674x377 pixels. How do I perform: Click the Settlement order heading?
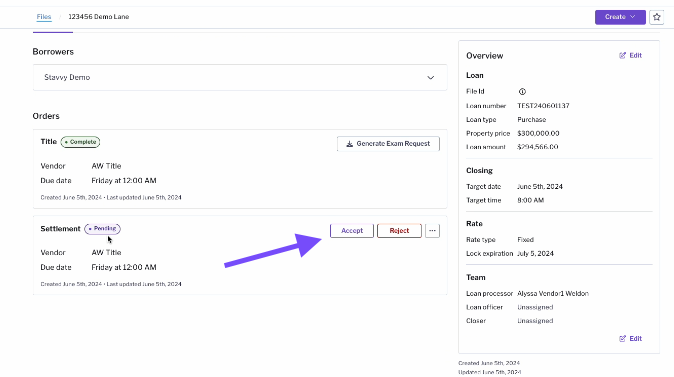[x=60, y=229]
